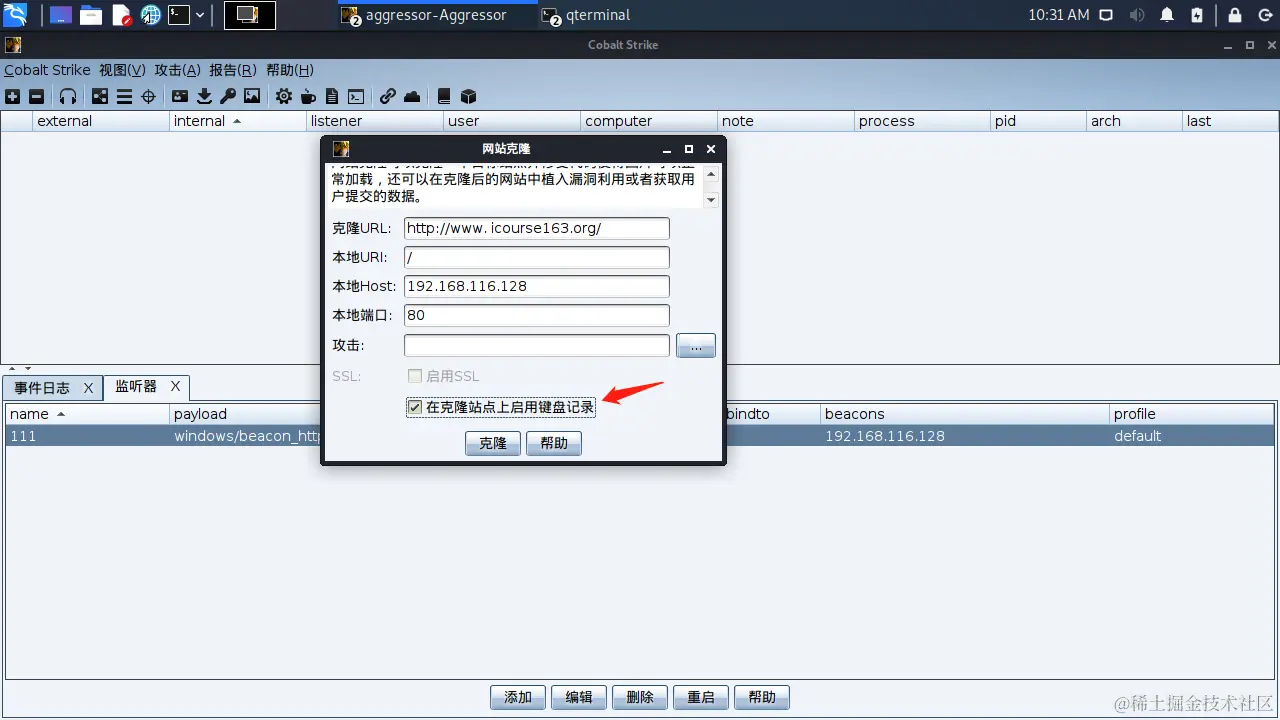The width and height of the screenshot is (1280, 720).
Task: Click the cube icon in the toolbar
Action: pyautogui.click(x=468, y=97)
